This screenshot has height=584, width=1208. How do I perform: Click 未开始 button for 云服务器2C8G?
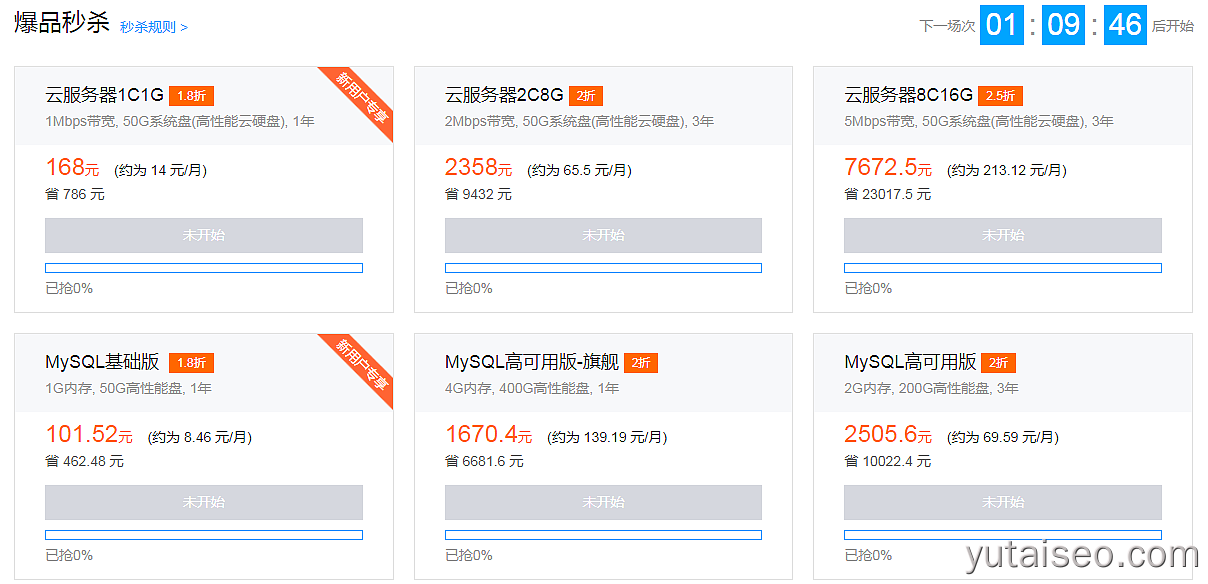click(x=603, y=235)
